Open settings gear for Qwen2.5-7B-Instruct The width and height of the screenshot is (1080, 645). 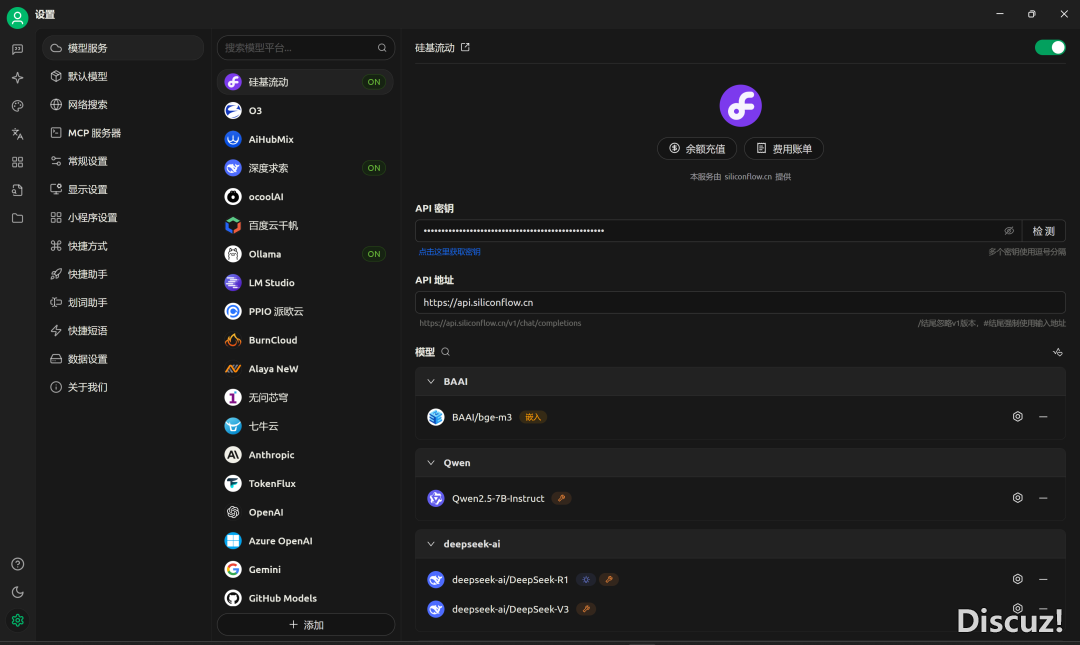[x=1017, y=498]
